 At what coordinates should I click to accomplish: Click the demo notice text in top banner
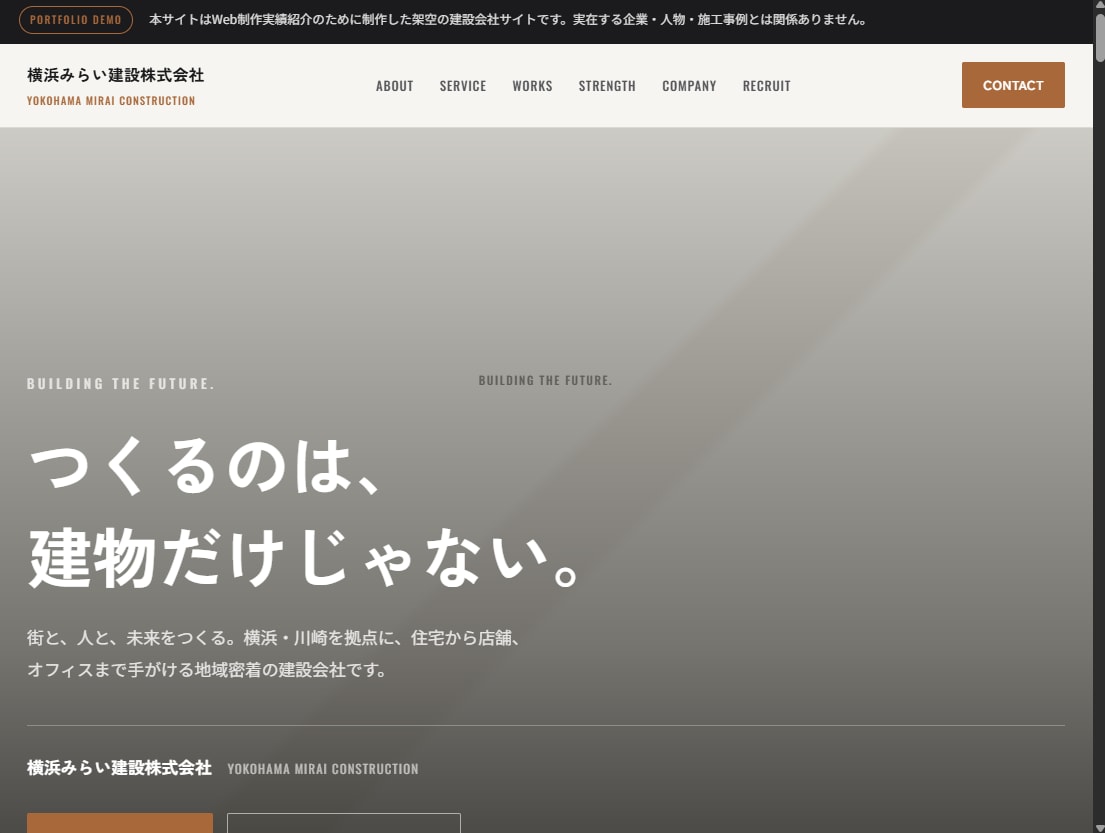point(507,20)
